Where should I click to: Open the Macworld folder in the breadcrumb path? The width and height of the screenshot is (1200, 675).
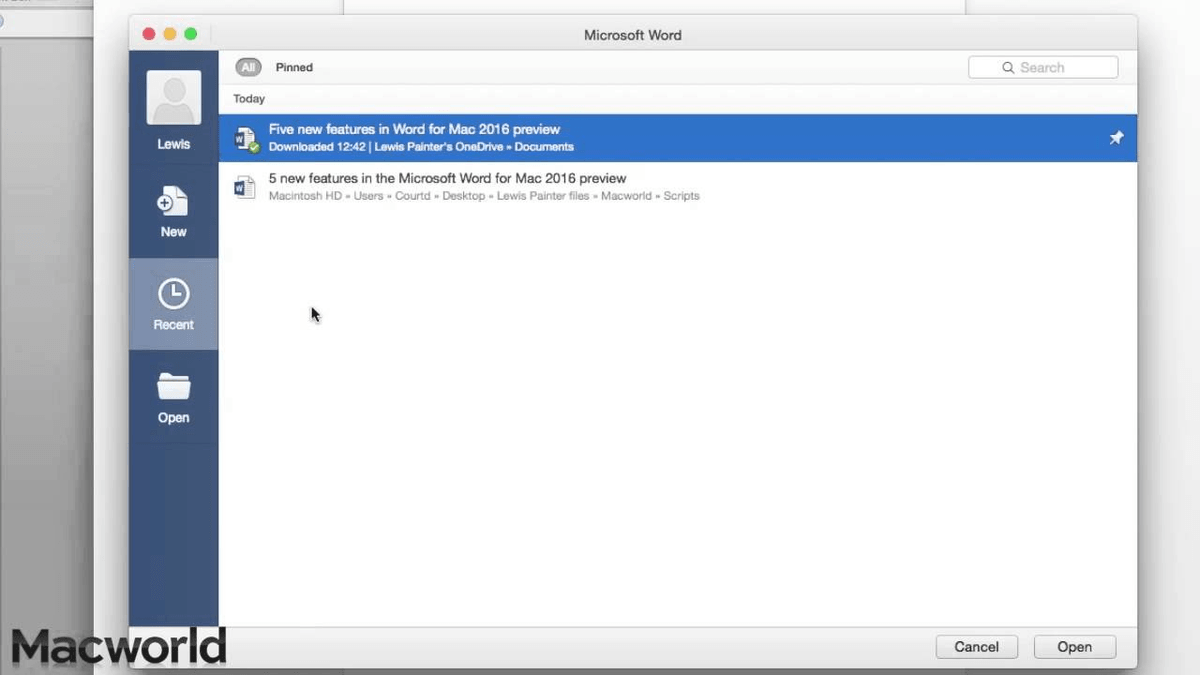[x=627, y=196]
